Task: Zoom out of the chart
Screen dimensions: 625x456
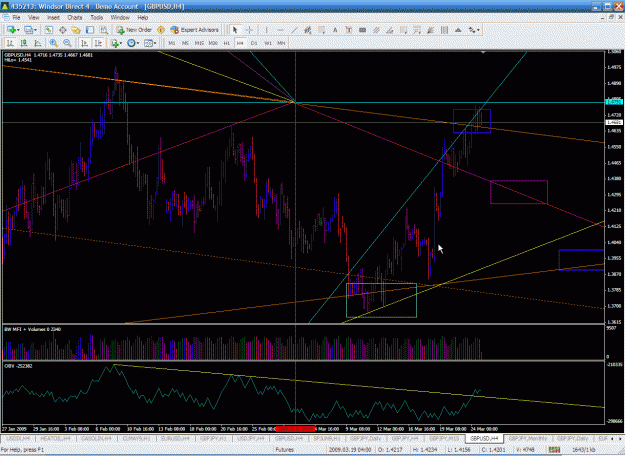Action: tap(67, 43)
